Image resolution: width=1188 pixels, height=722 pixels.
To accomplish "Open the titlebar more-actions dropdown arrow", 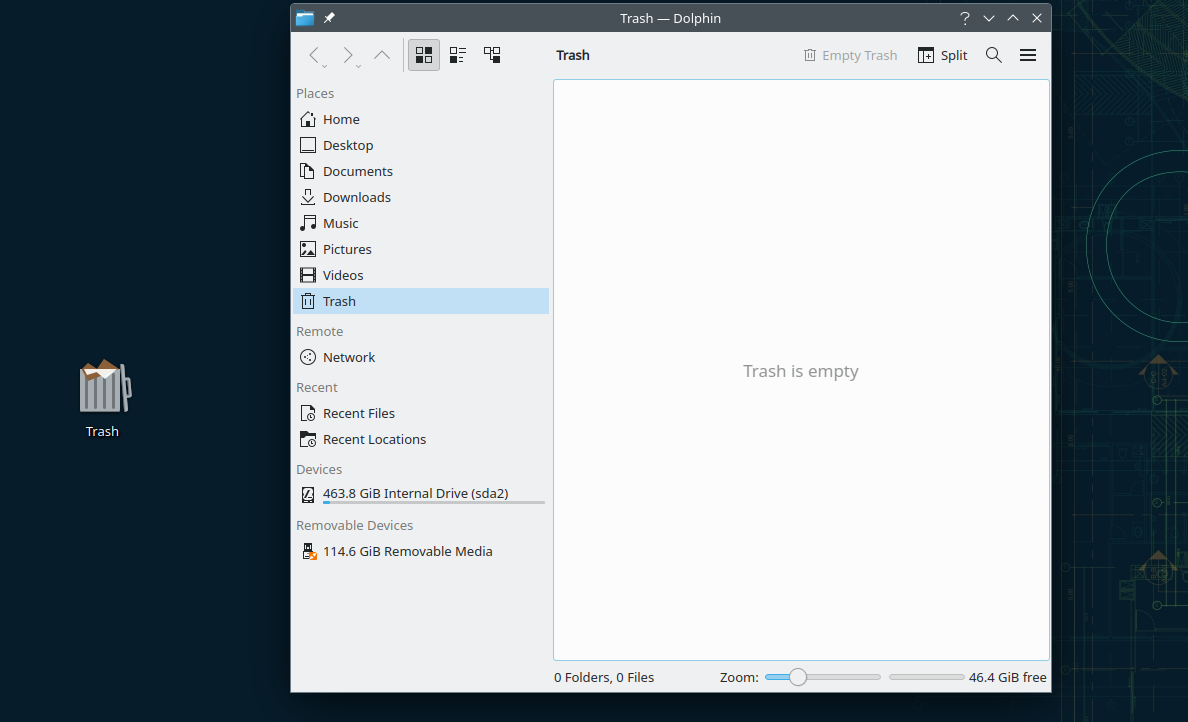I will [988, 17].
